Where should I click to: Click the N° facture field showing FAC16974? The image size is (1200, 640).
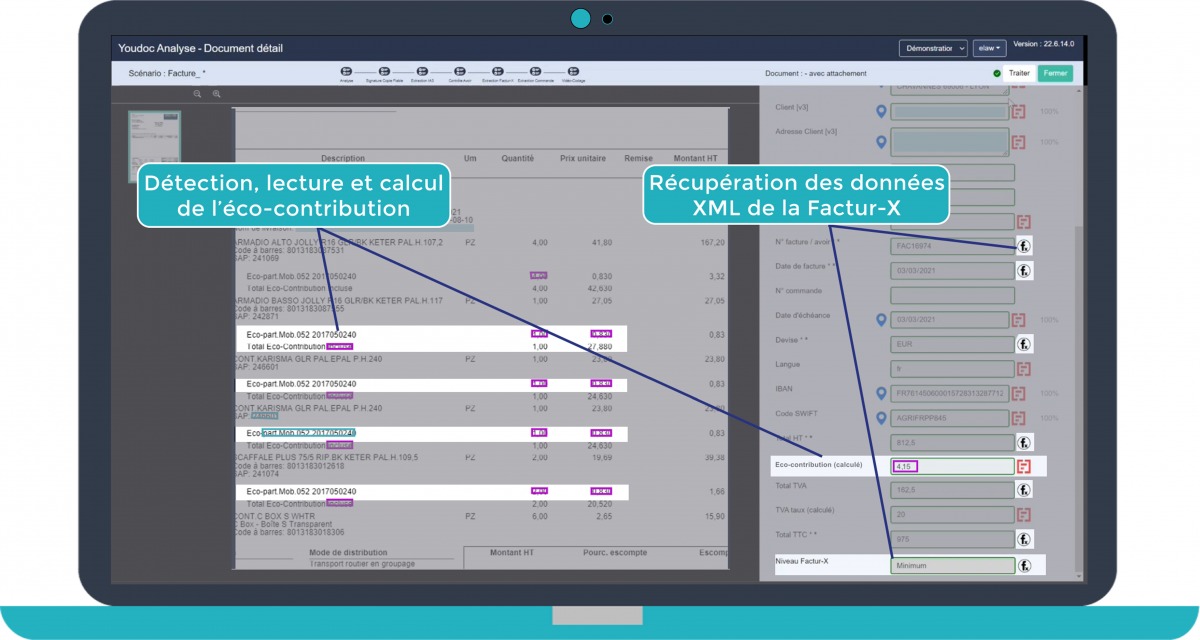[951, 246]
